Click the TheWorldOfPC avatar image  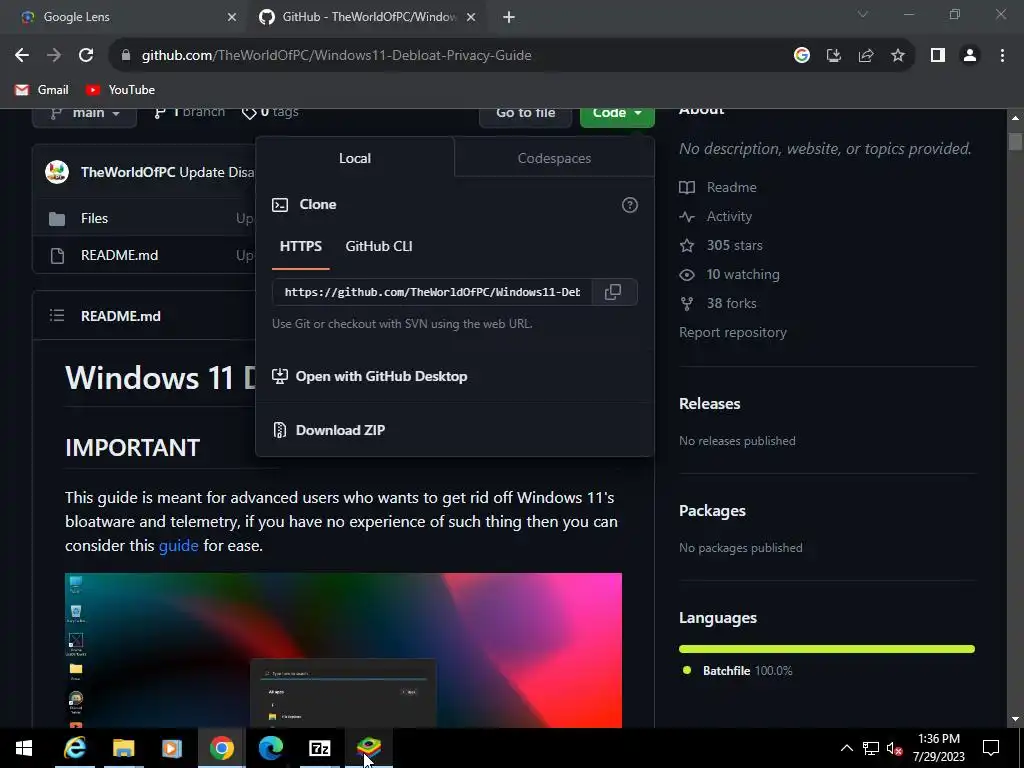57,172
